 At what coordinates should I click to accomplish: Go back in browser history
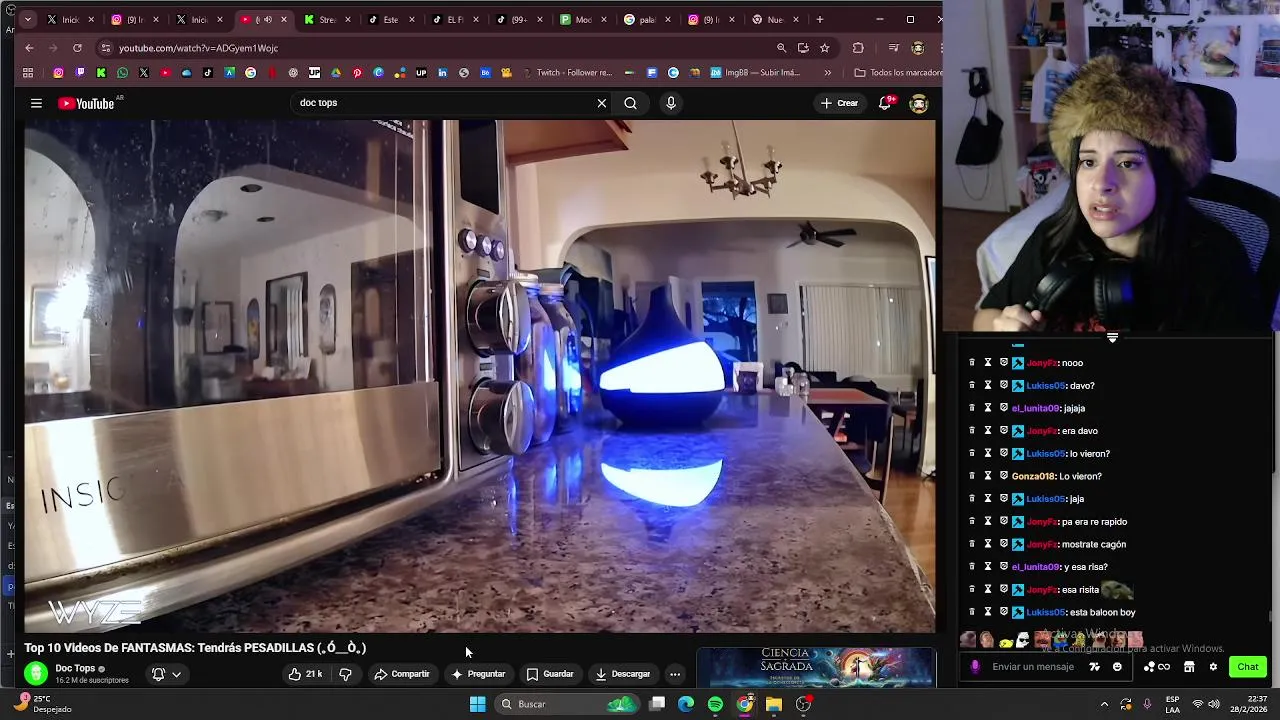tap(29, 47)
